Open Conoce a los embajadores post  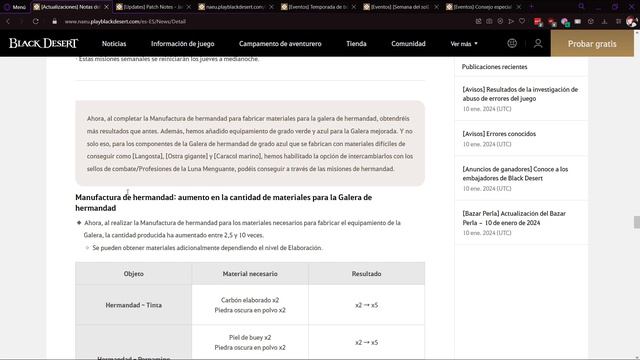515,173
